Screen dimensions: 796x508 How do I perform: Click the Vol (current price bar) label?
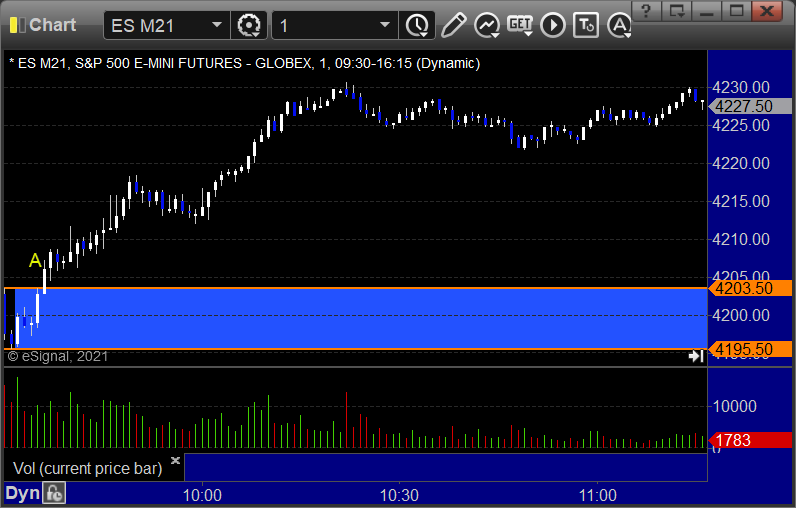(87, 468)
